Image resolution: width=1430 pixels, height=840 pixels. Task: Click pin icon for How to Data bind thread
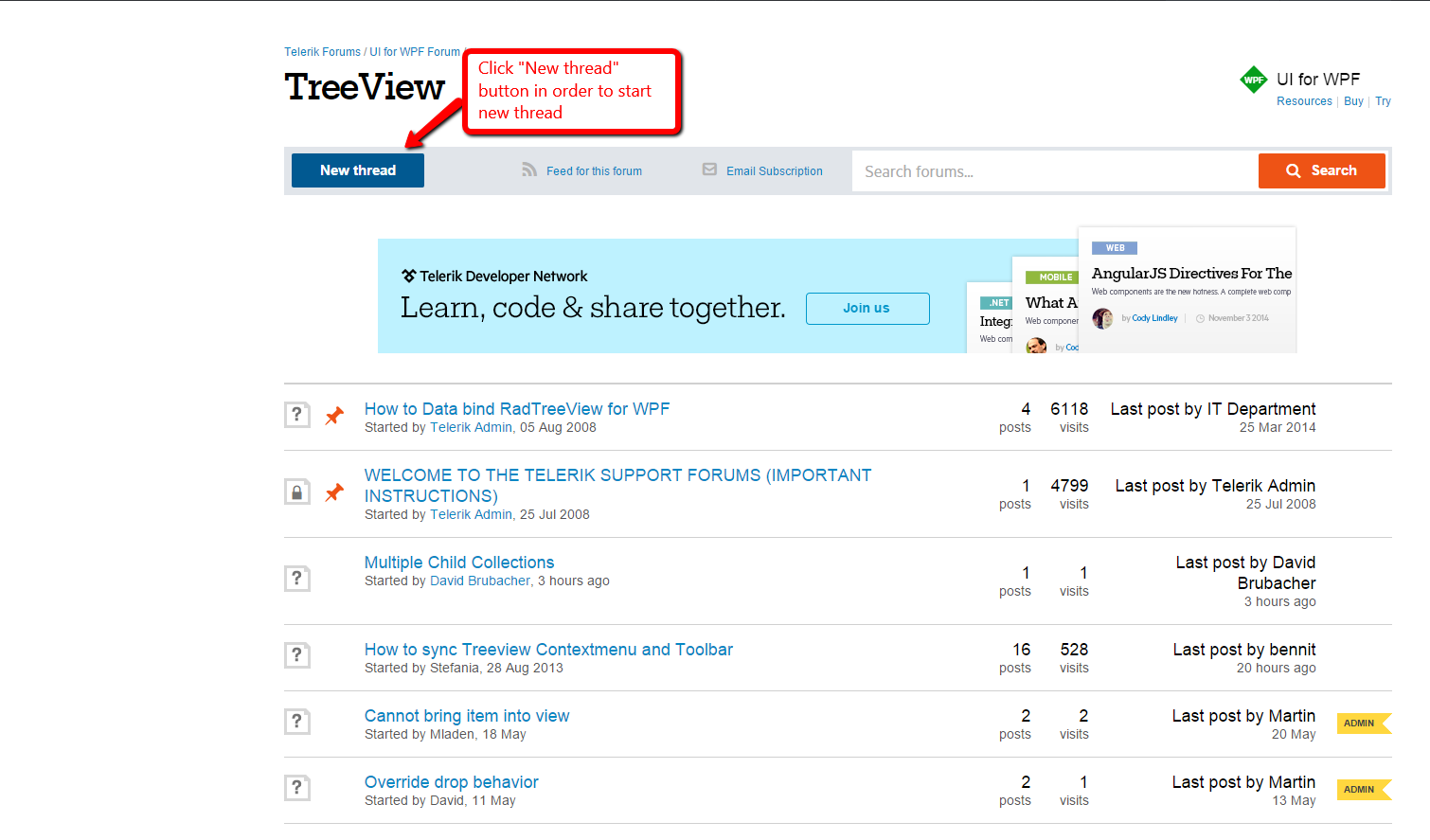(x=334, y=415)
